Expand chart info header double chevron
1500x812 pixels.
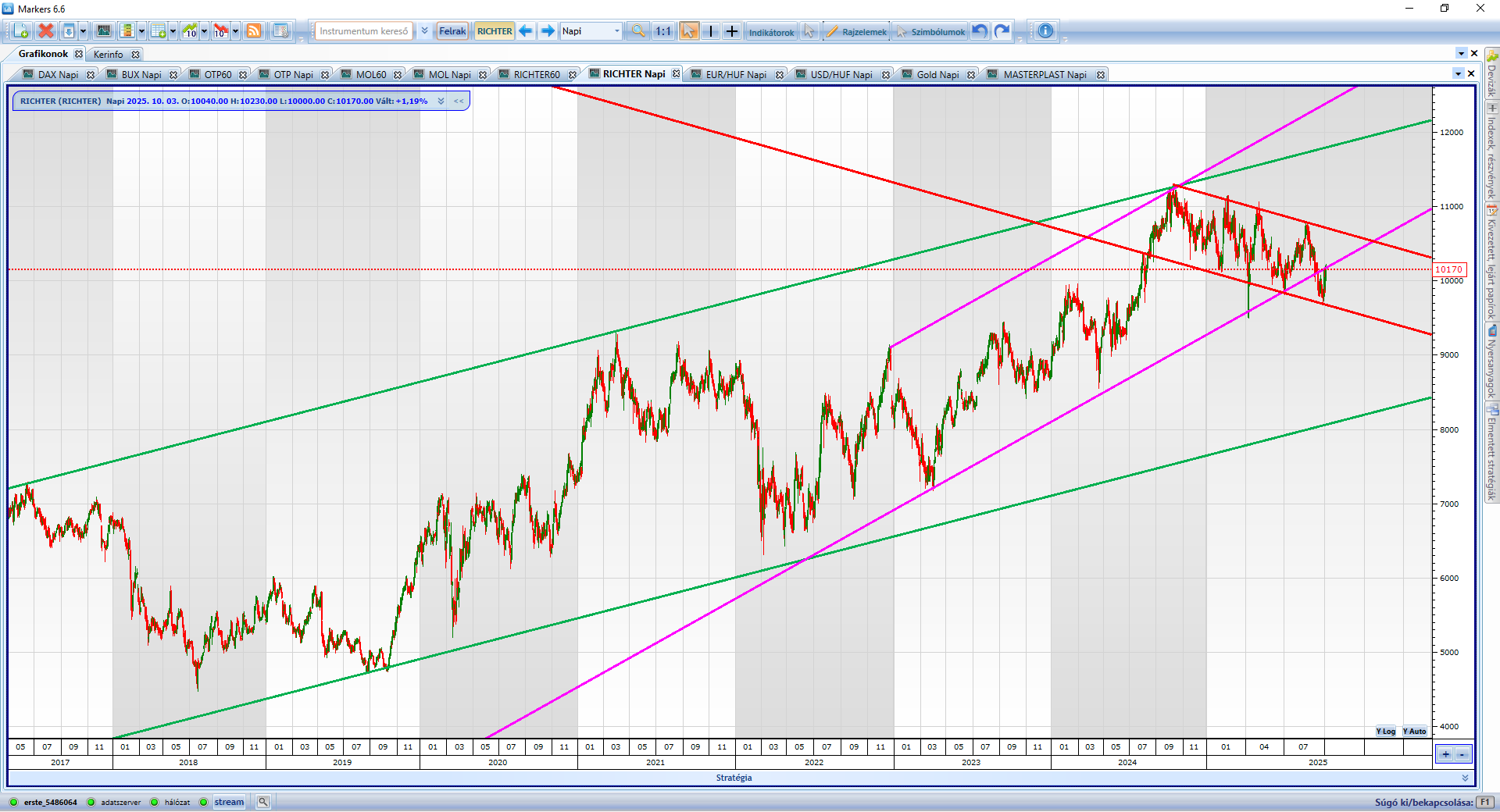(x=441, y=101)
